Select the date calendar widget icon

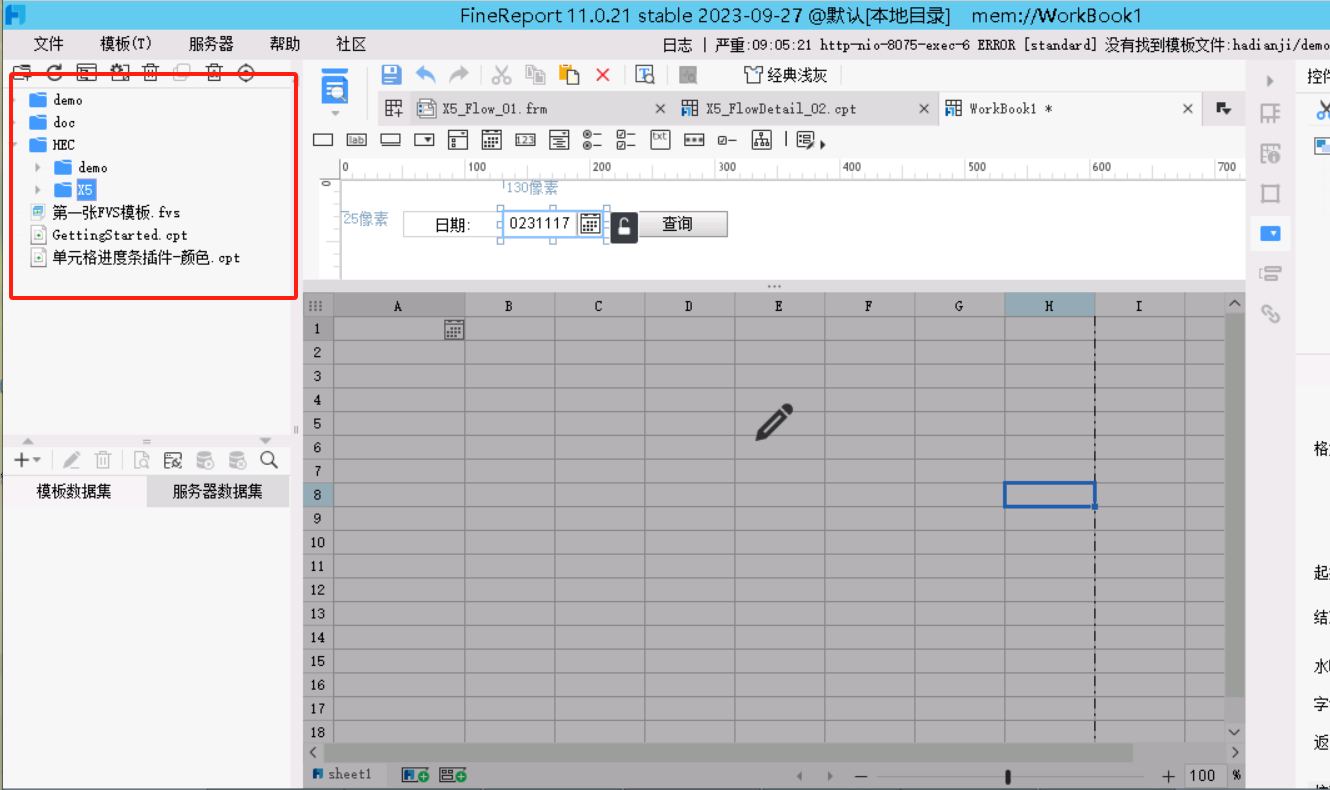click(x=492, y=140)
